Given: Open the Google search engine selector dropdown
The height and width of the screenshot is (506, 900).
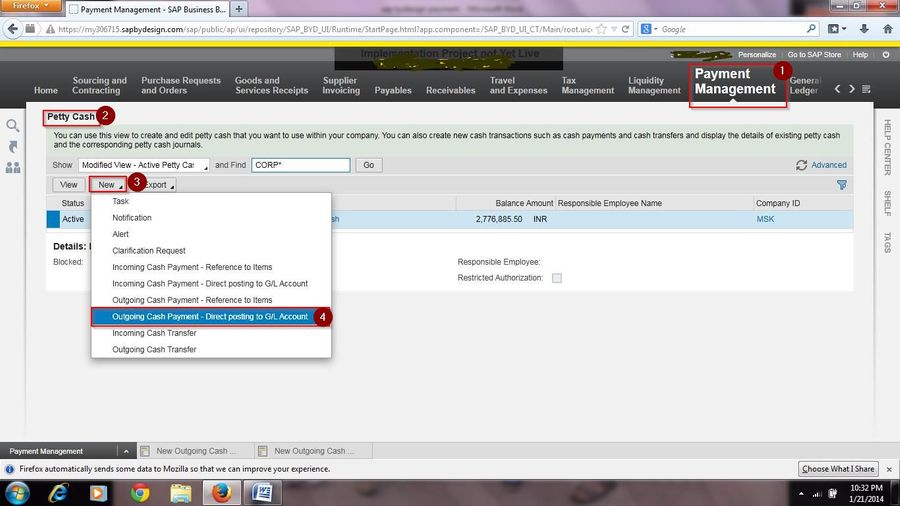Looking at the screenshot, I should [x=649, y=29].
